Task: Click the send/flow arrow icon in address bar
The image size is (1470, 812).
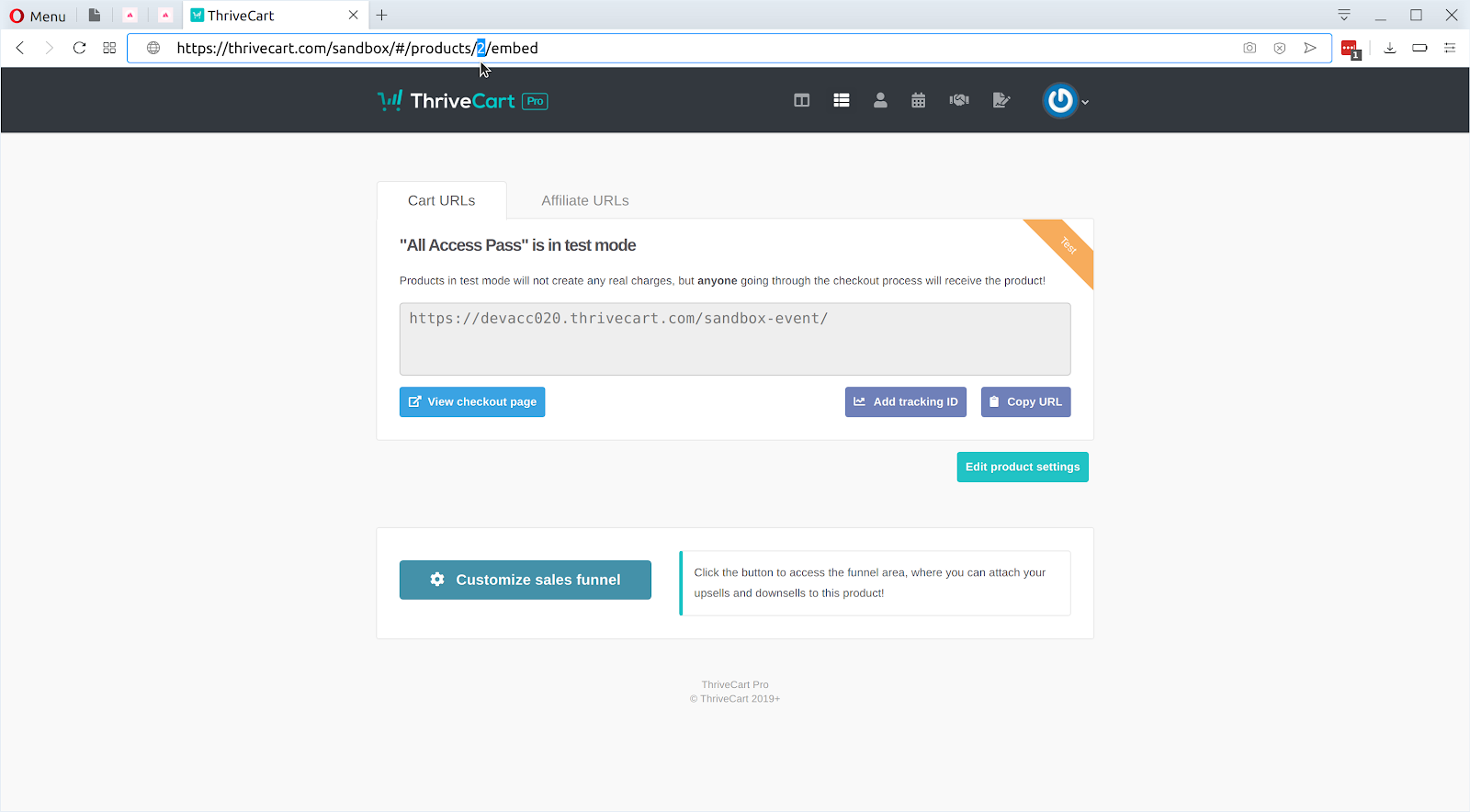Action: 1310,48
